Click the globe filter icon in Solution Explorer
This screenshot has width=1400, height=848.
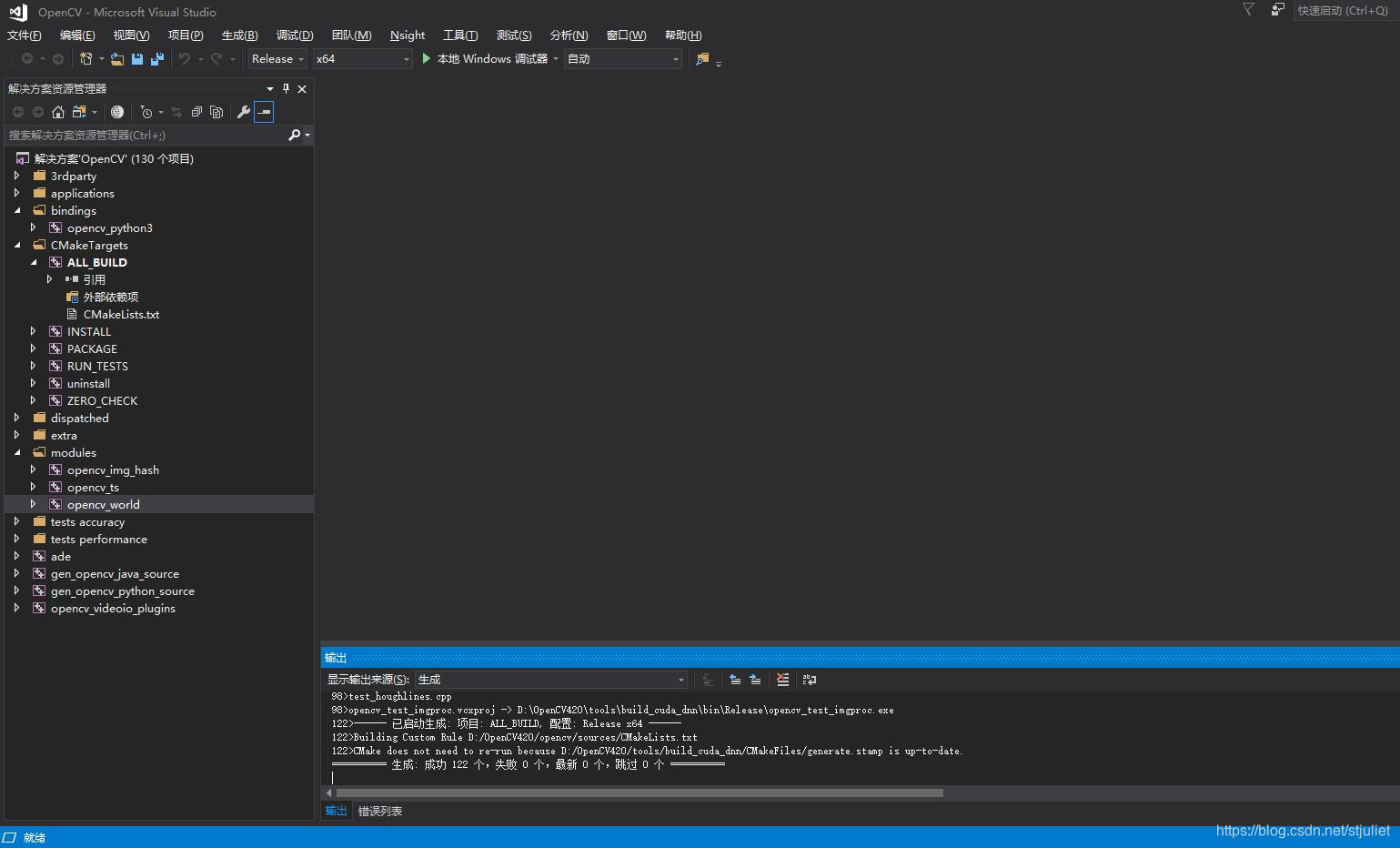[117, 112]
